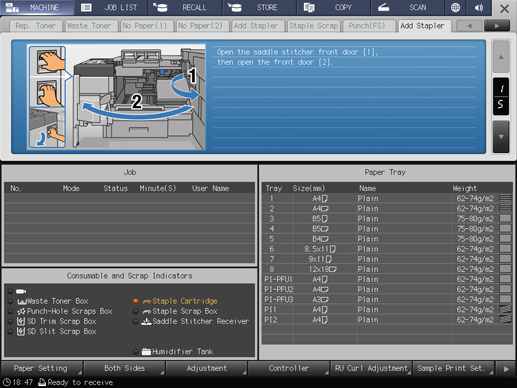Click PI1 paper level indicator
This screenshot has height=388, width=517.
[x=505, y=309]
